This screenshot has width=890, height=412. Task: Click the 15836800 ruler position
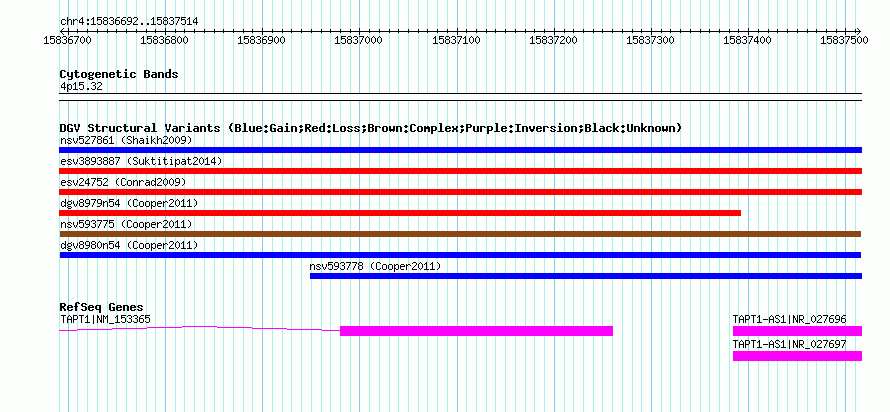pyautogui.click(x=164, y=40)
